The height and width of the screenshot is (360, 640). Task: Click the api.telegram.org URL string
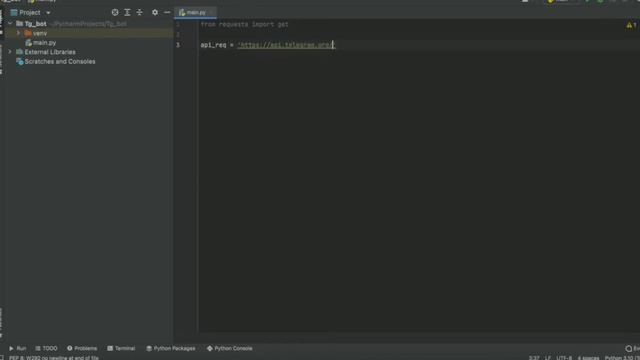pos(286,45)
